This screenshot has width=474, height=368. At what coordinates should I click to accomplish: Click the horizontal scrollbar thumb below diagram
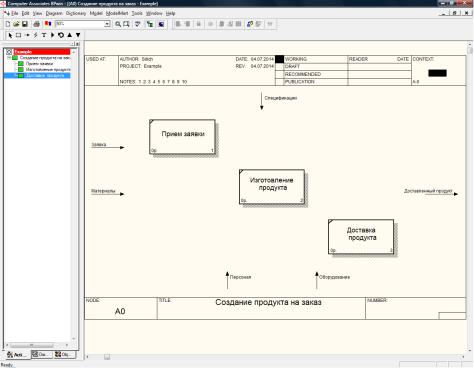point(107,357)
